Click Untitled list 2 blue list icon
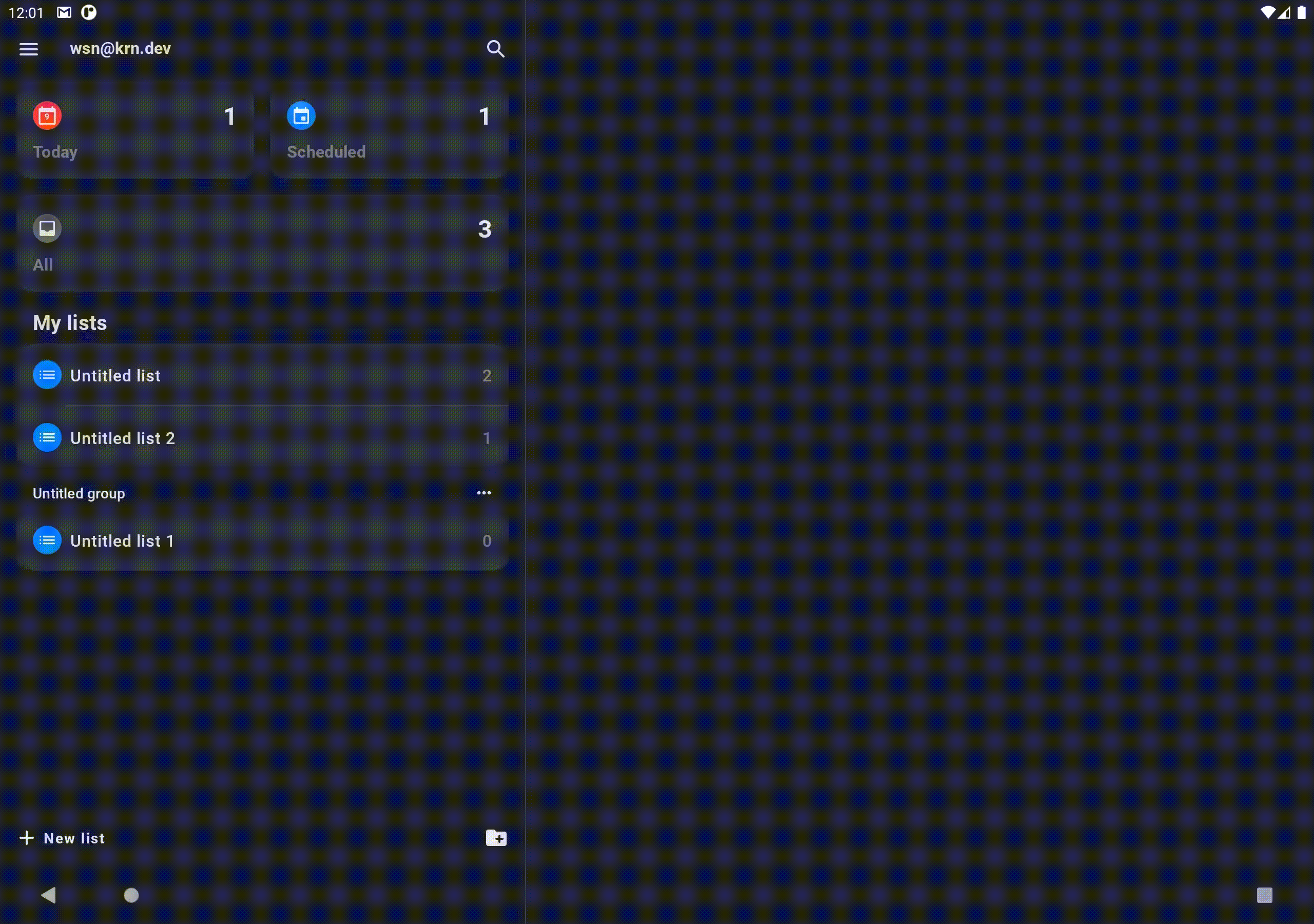Screen dimensions: 1314x924 coord(47,438)
